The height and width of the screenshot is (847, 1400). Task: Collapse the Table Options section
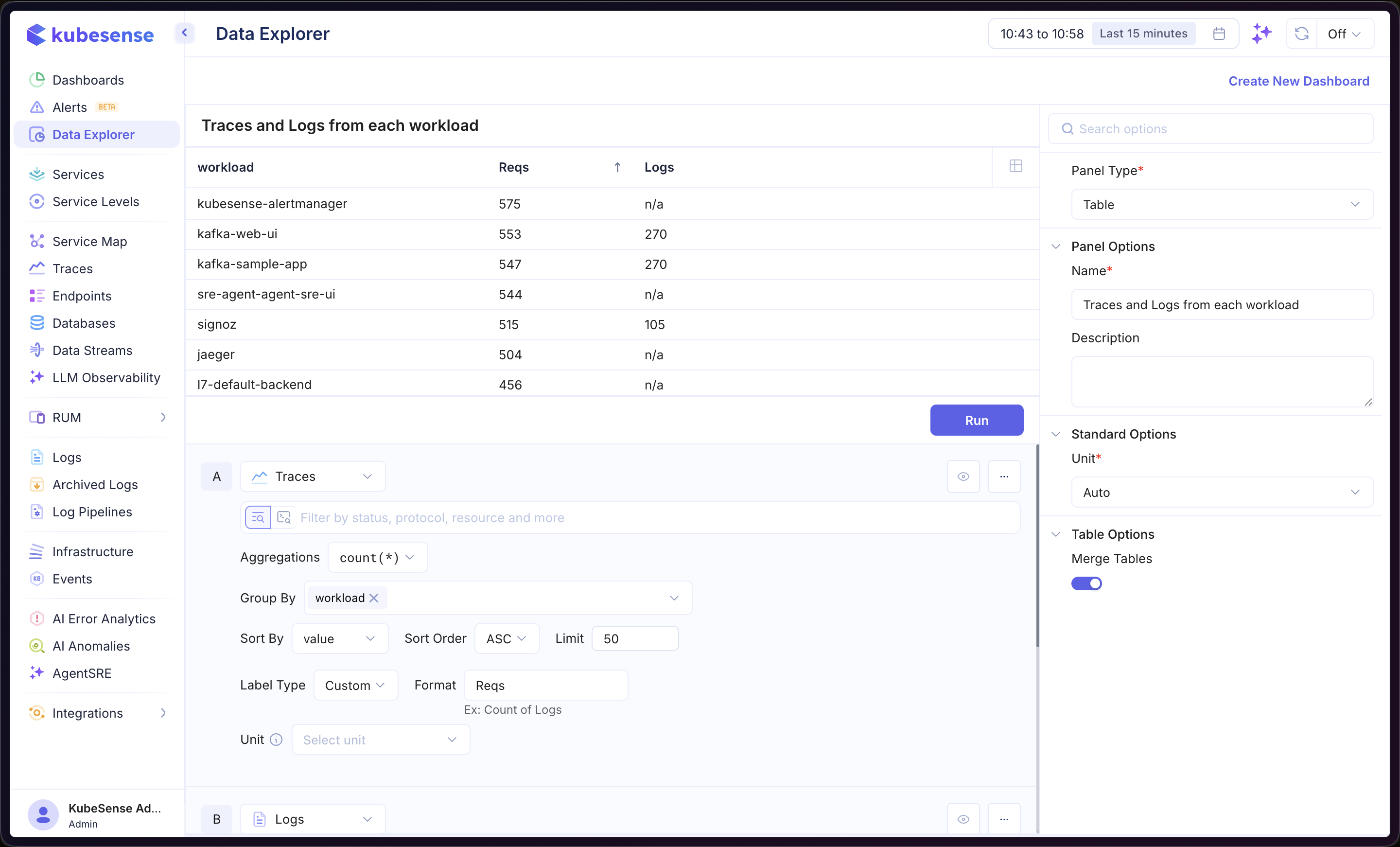[x=1055, y=534]
